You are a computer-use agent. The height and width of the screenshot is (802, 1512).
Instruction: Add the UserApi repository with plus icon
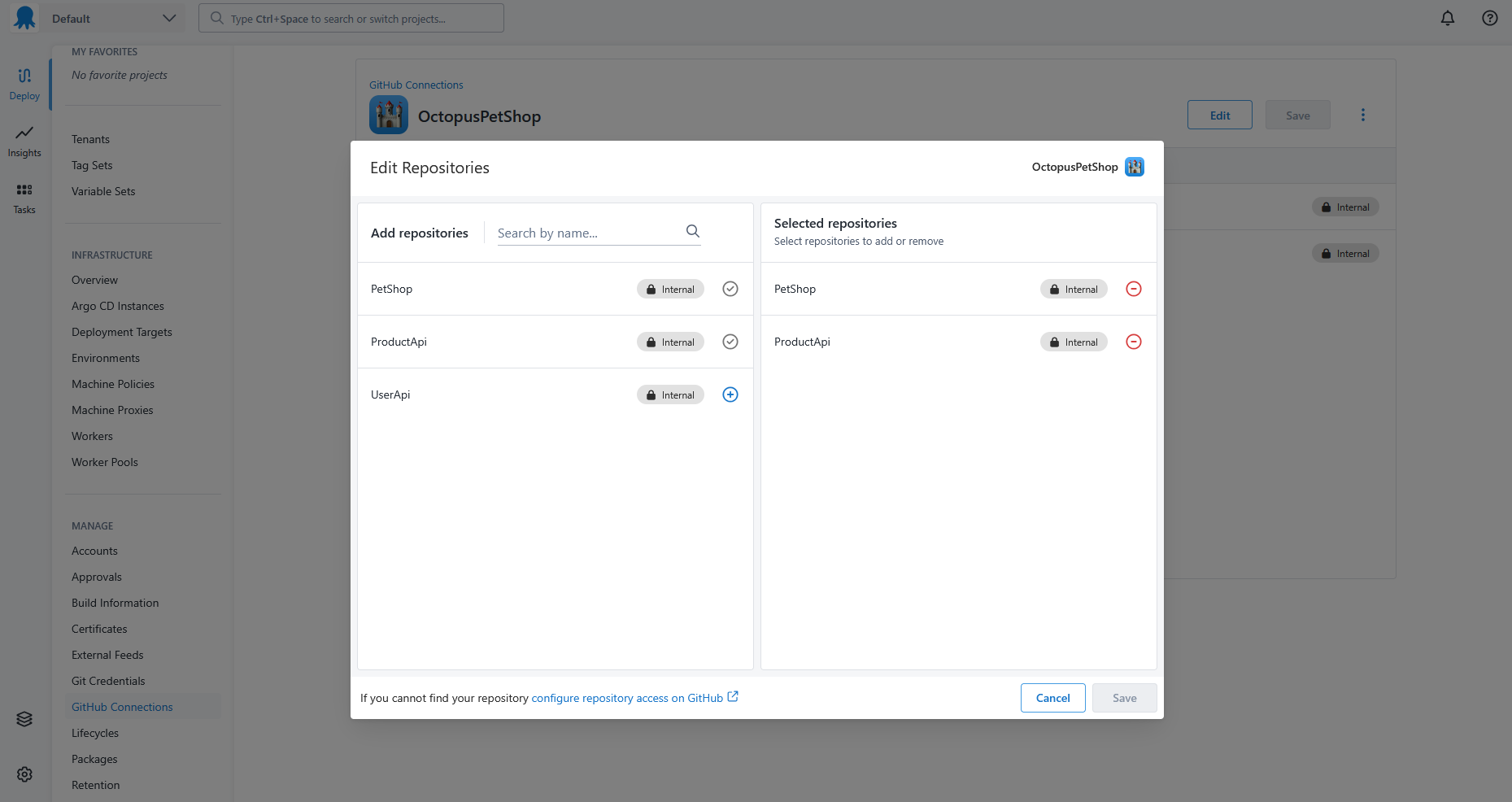730,394
